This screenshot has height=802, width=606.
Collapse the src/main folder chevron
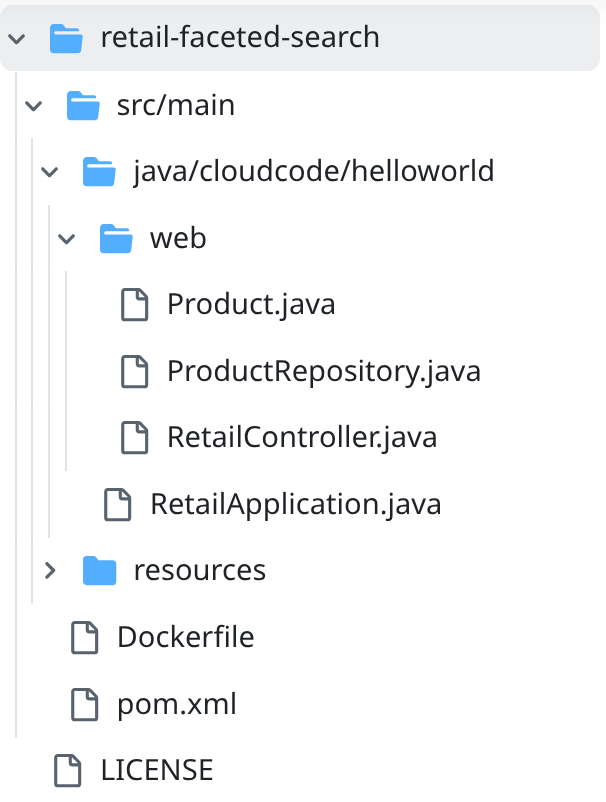(x=33, y=105)
